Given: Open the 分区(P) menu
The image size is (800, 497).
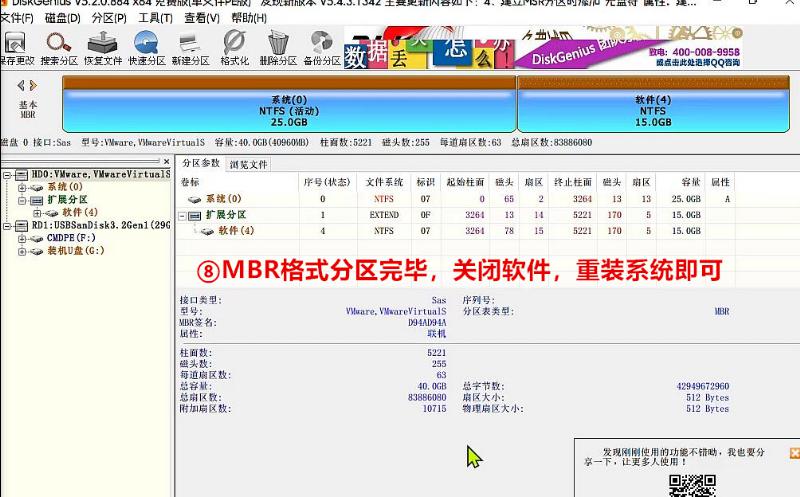Looking at the screenshot, I should tap(108, 18).
